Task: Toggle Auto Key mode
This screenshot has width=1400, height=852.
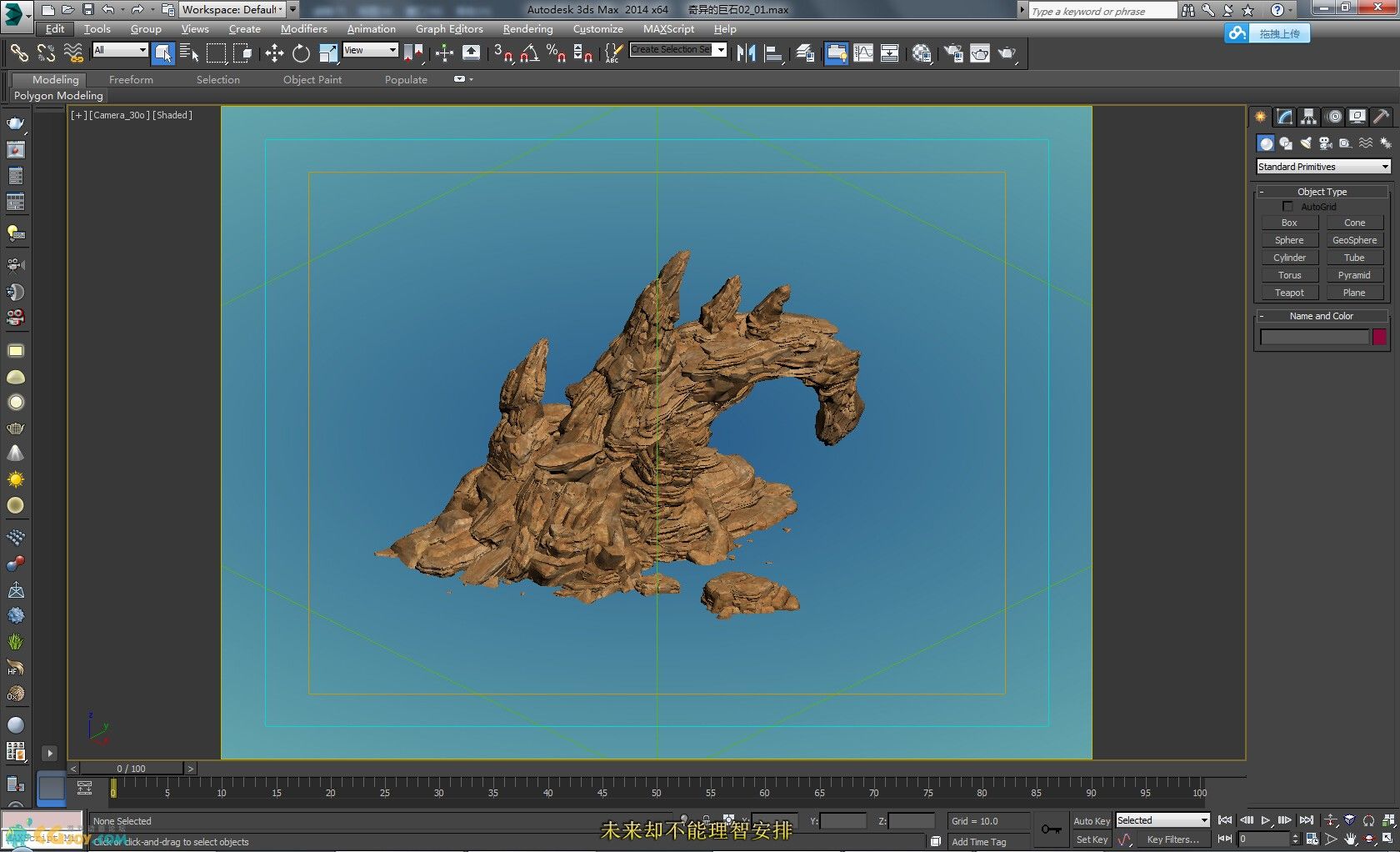Action: (1092, 821)
